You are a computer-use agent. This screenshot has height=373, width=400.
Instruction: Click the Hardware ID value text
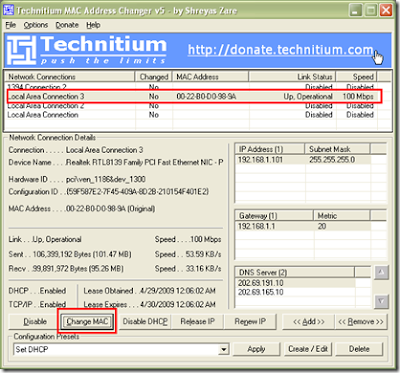[106, 179]
